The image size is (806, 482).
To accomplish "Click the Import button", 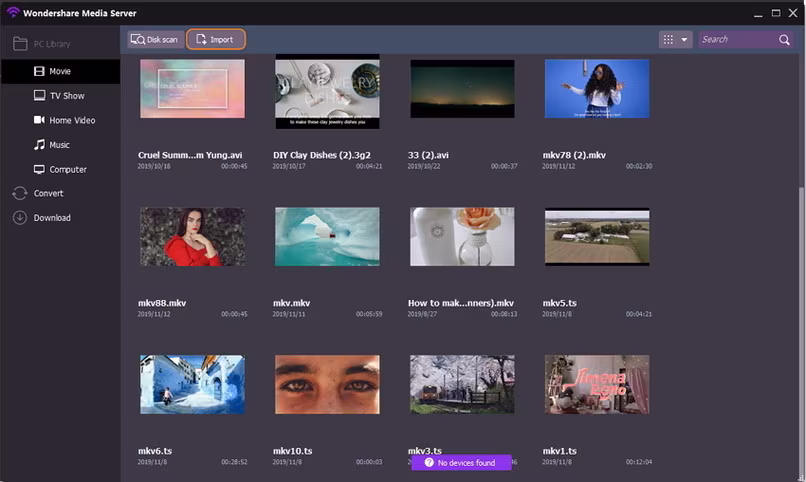I will [x=215, y=40].
